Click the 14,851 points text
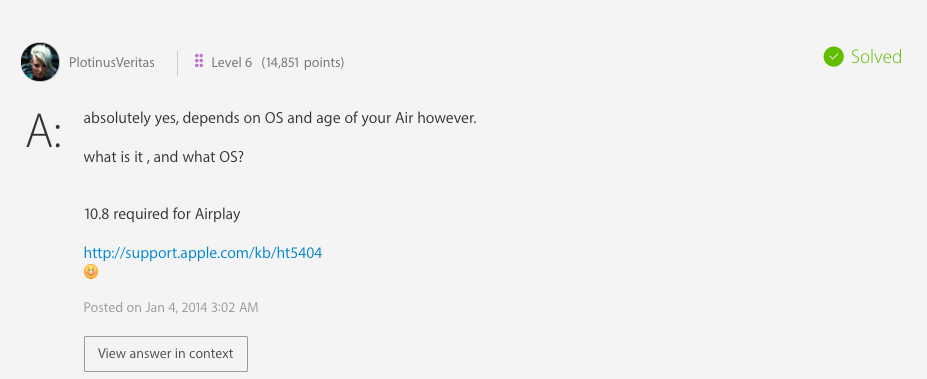 tap(303, 63)
